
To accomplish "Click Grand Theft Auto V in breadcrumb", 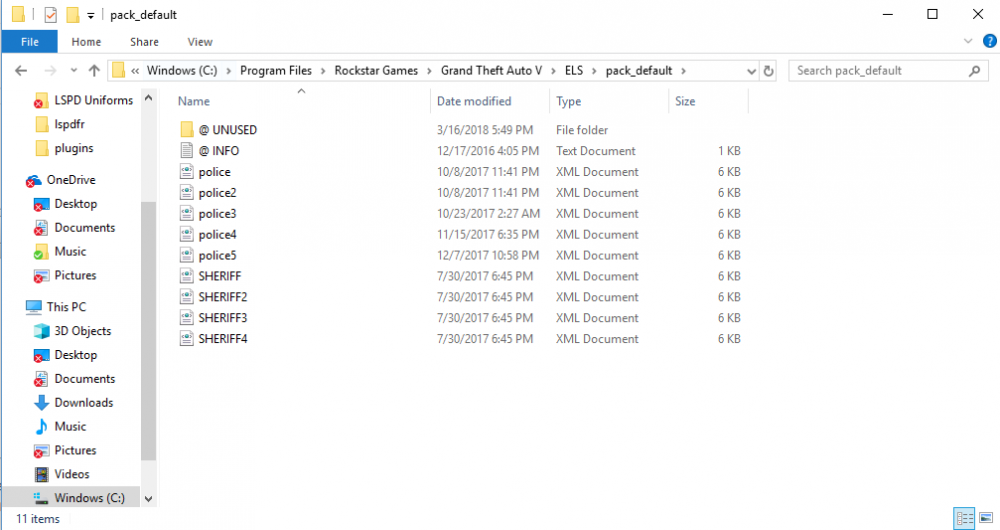I will pos(491,71).
